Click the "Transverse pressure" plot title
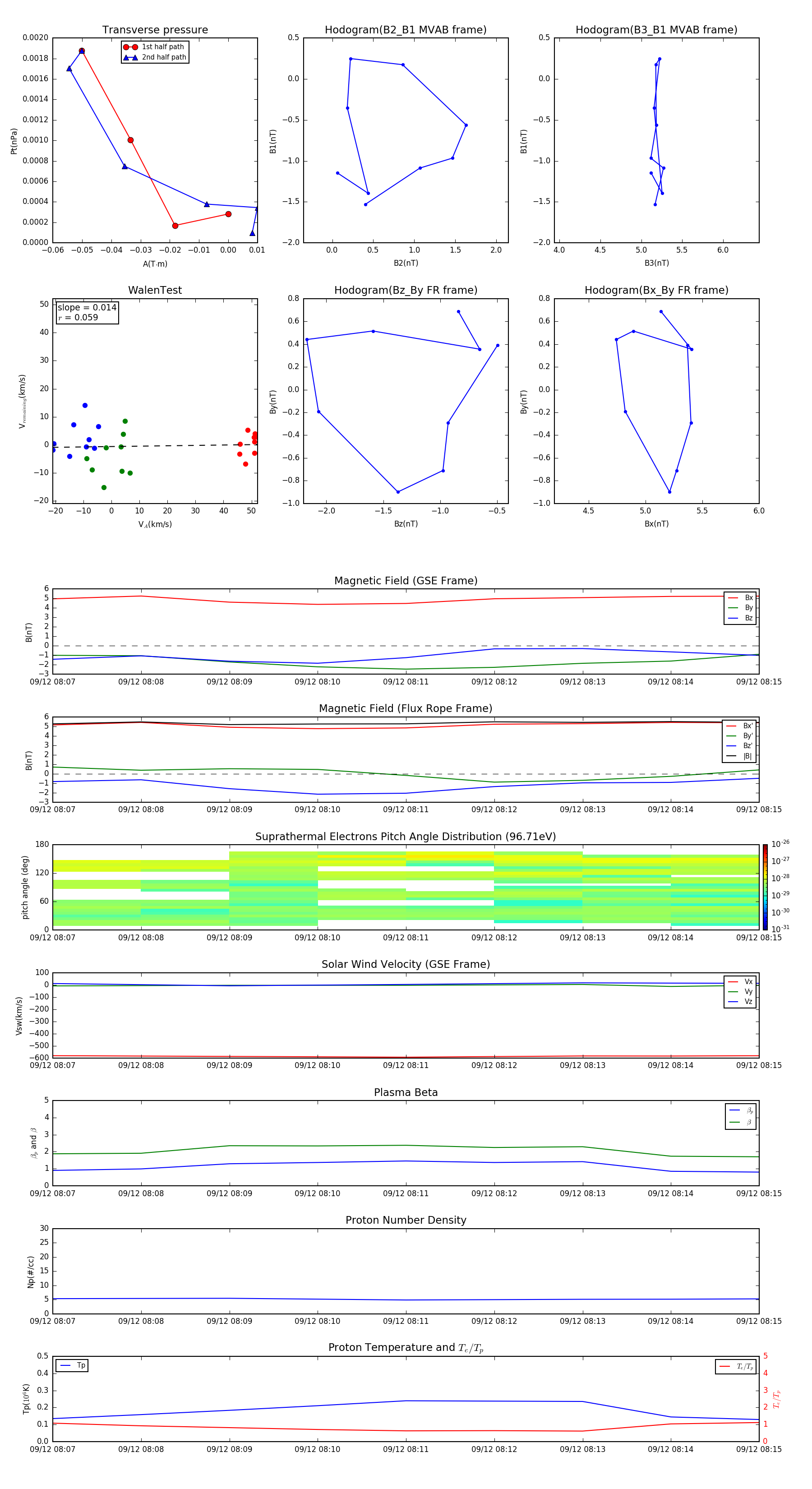Screen dimensions: 812x1489 (x=155, y=30)
